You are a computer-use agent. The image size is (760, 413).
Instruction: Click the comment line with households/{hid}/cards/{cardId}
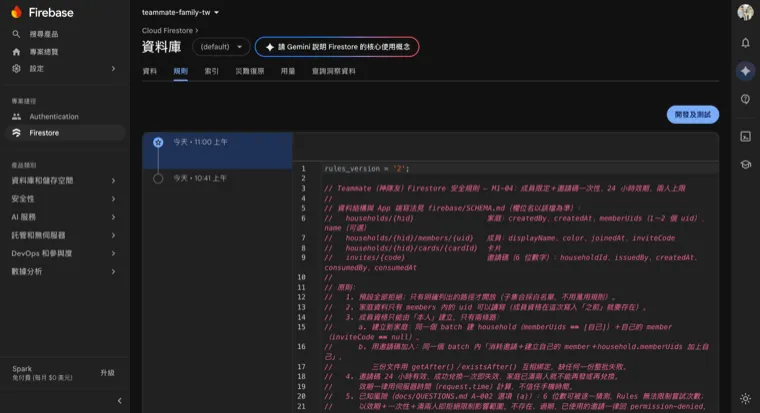click(412, 248)
